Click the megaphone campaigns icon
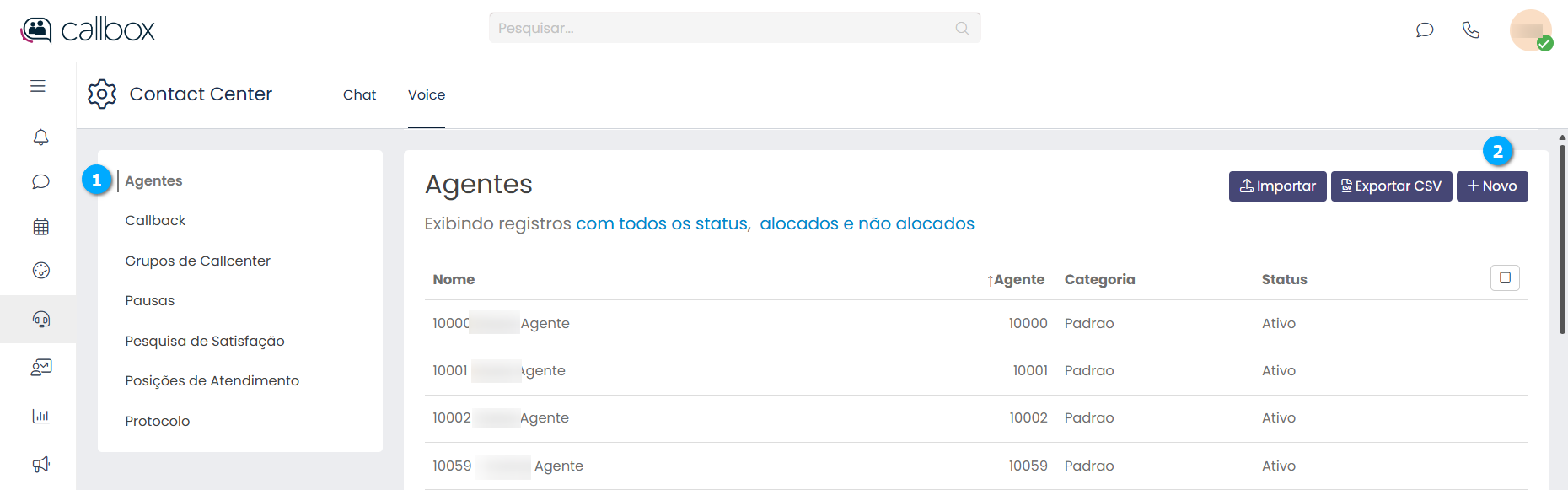 coord(40,464)
